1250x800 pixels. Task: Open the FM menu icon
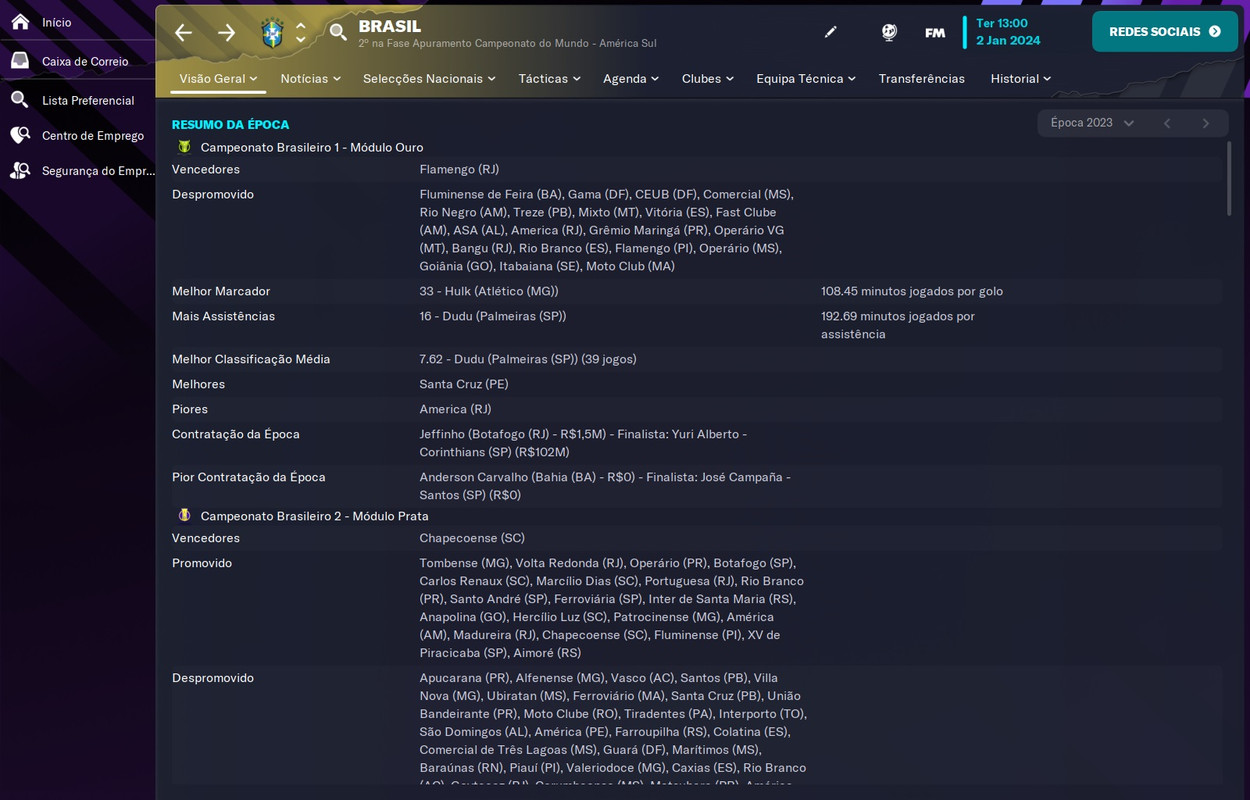coord(935,32)
